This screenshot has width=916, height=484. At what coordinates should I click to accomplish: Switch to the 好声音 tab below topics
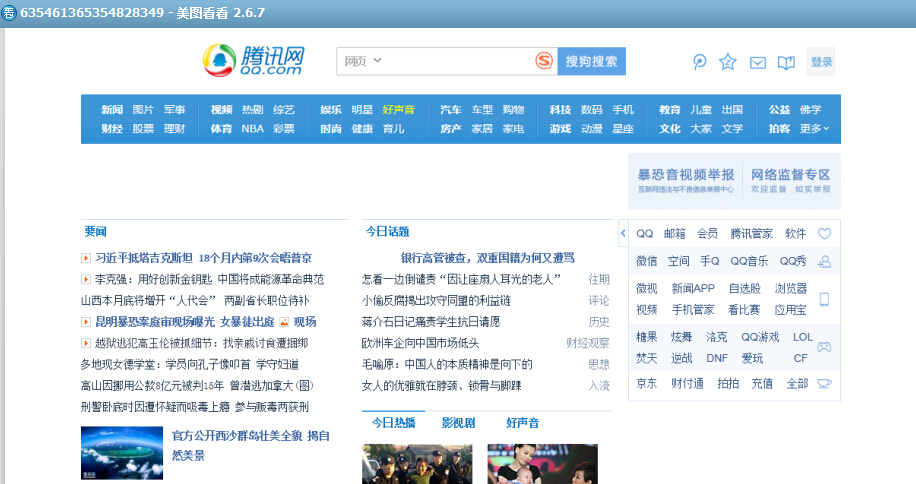click(x=522, y=423)
